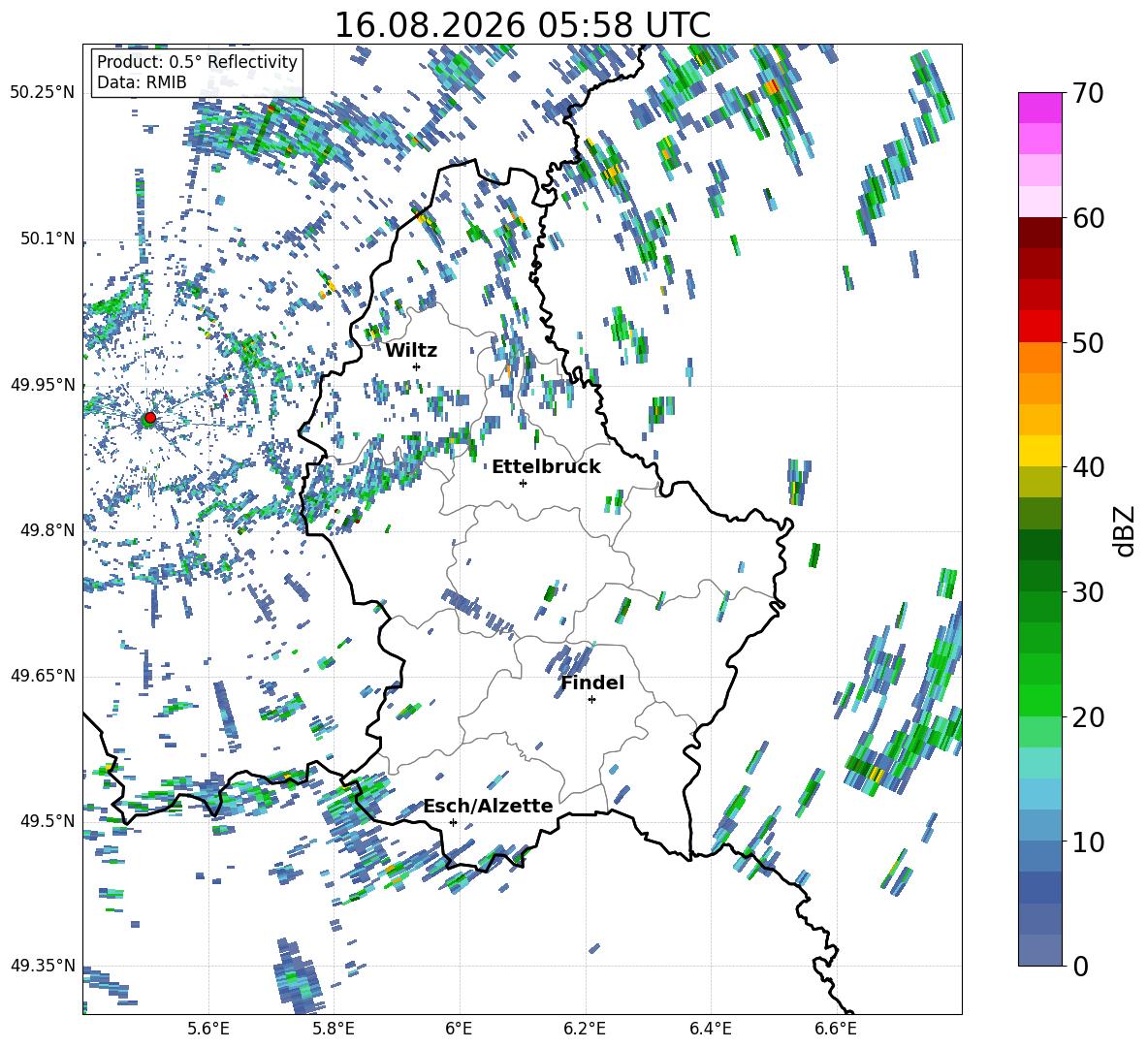The width and height of the screenshot is (1148, 1048).
Task: Click the Findel station cross marker
Action: click(591, 700)
